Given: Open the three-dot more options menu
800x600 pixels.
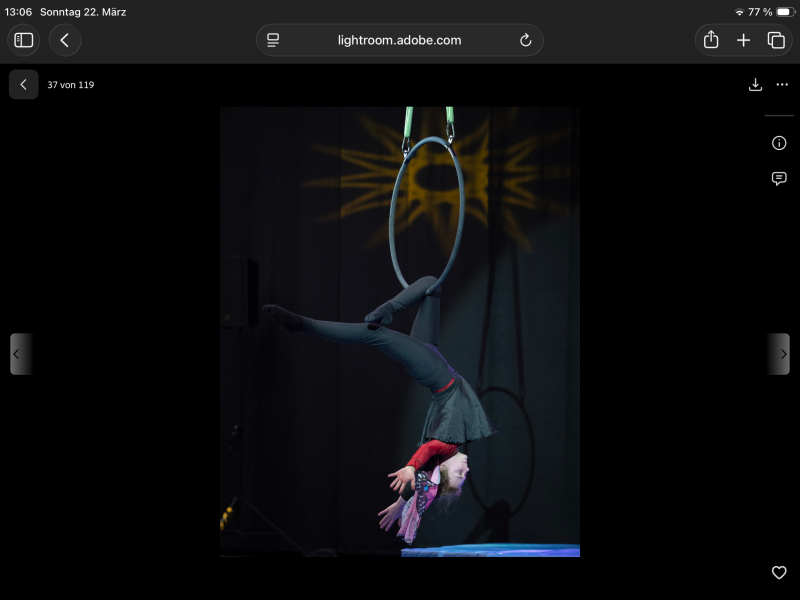Looking at the screenshot, I should (782, 85).
